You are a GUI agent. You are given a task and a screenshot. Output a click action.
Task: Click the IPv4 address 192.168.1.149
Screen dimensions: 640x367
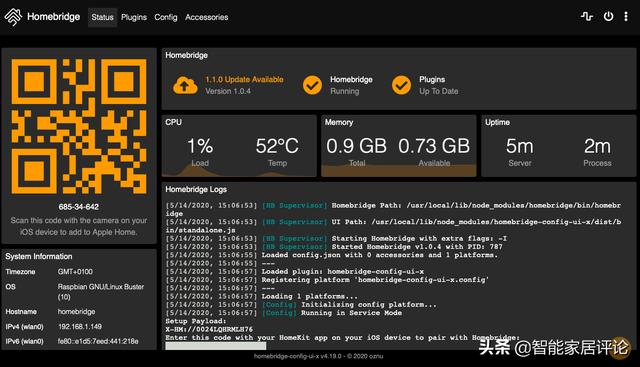[80, 327]
